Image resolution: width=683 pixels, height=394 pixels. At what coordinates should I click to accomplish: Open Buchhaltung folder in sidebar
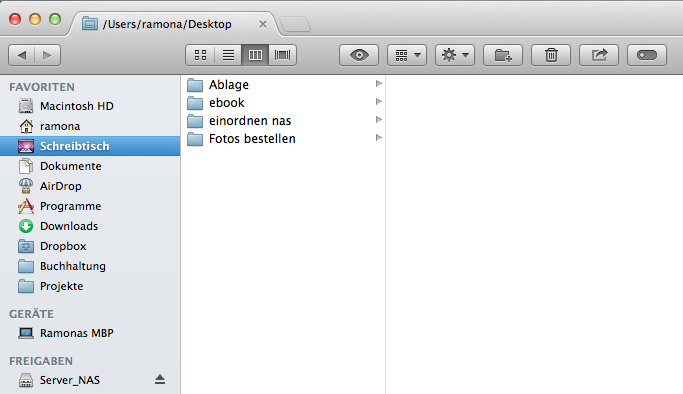pyautogui.click(x=90, y=266)
